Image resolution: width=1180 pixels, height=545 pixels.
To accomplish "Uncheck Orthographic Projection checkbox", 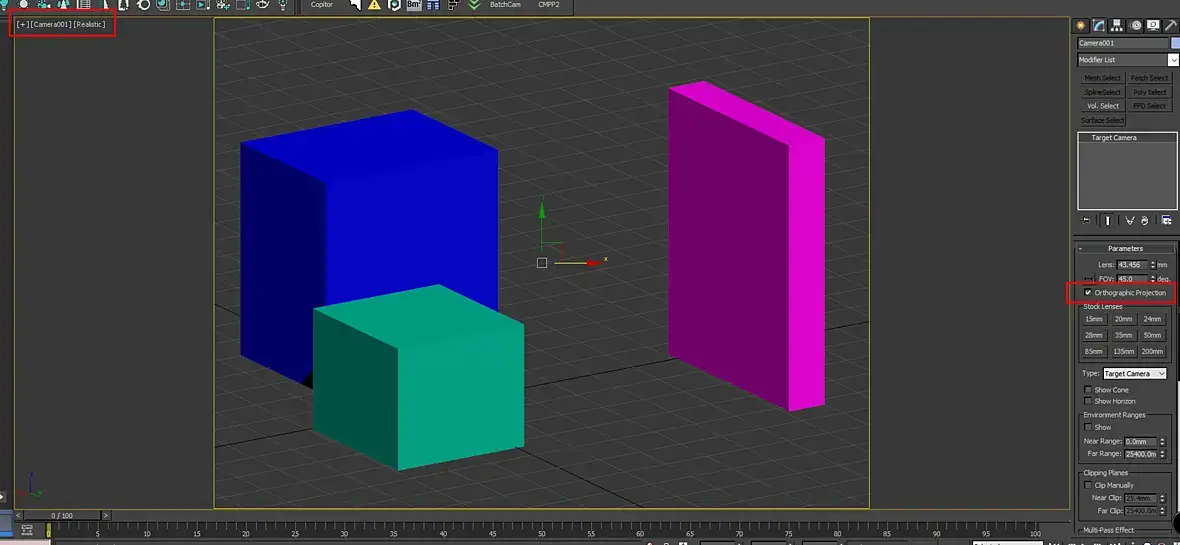I will tap(1087, 293).
